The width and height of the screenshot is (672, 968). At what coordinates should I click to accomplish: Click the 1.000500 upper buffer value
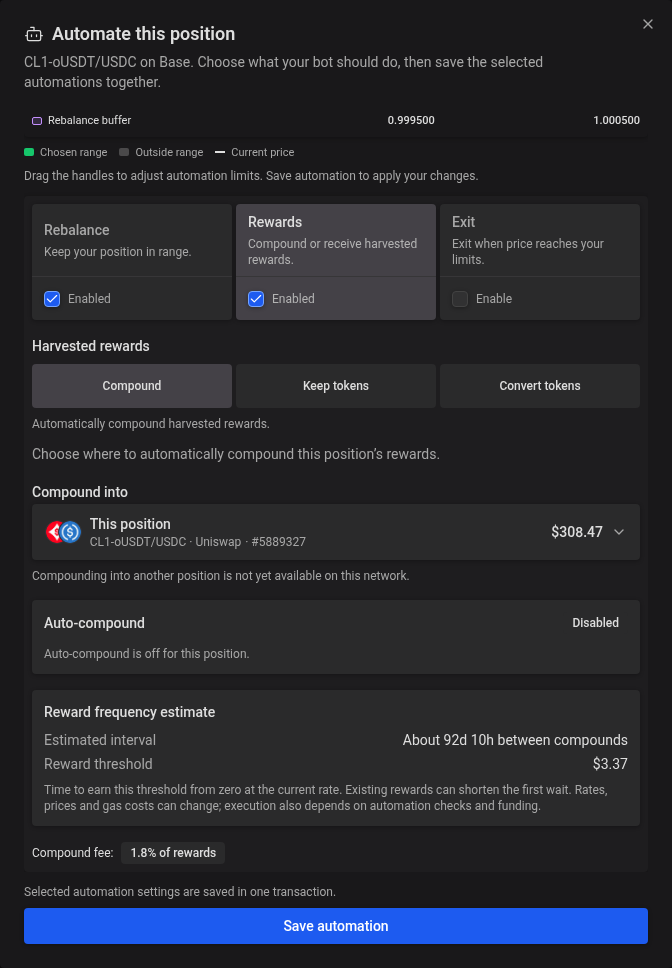point(616,120)
